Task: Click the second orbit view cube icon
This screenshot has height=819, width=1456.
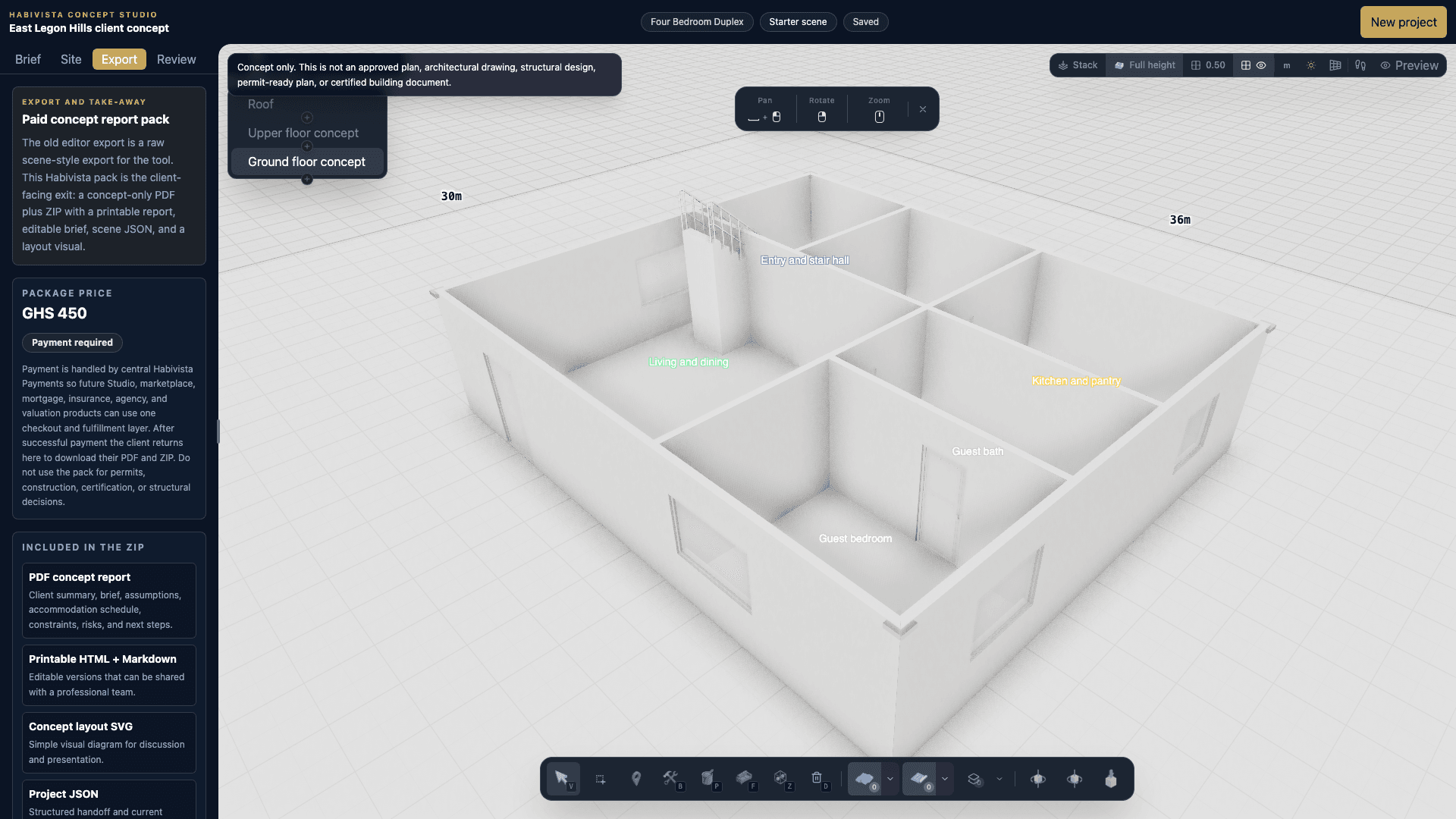Action: tap(1075, 779)
